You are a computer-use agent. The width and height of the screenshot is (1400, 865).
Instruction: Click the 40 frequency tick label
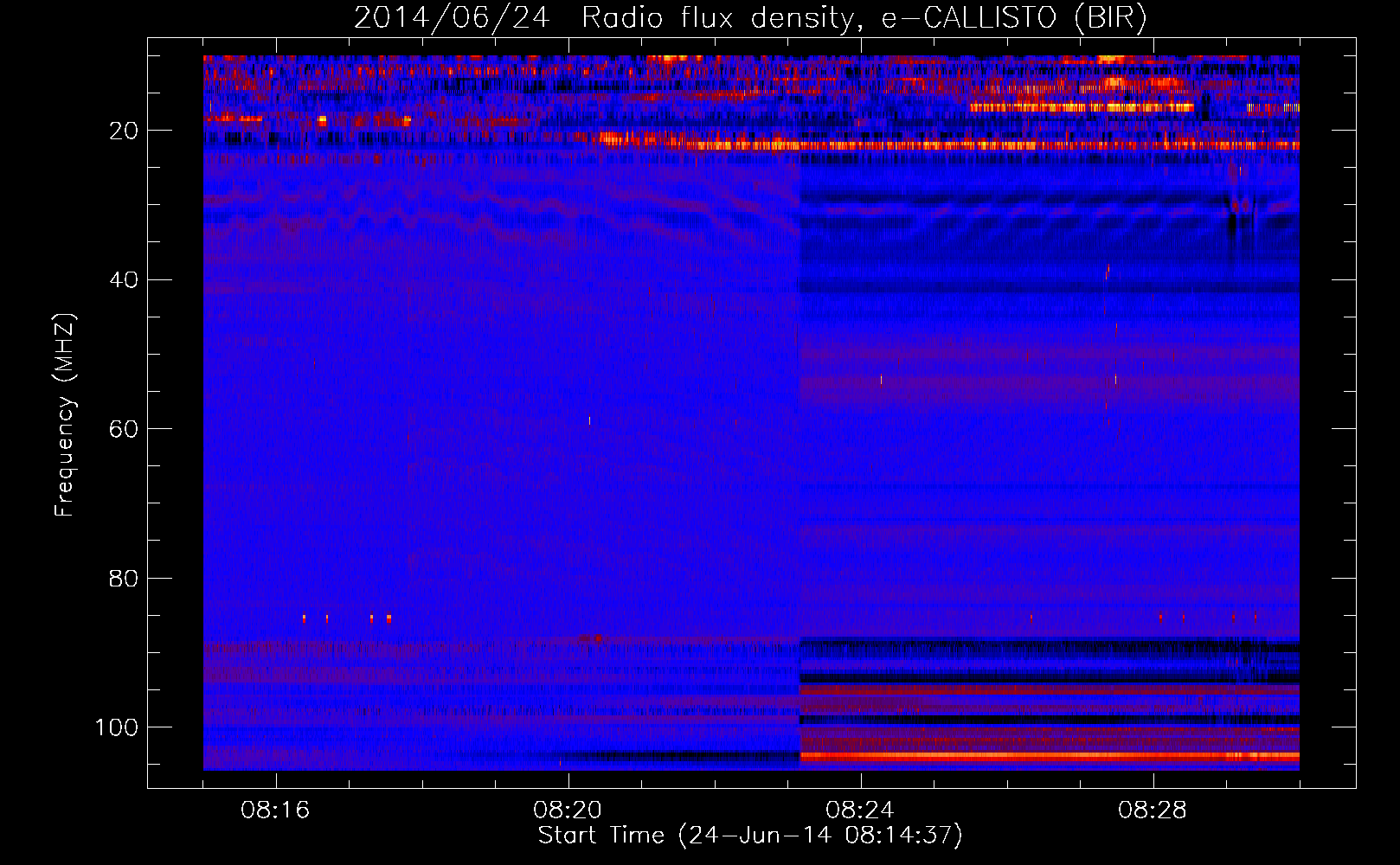pyautogui.click(x=124, y=280)
